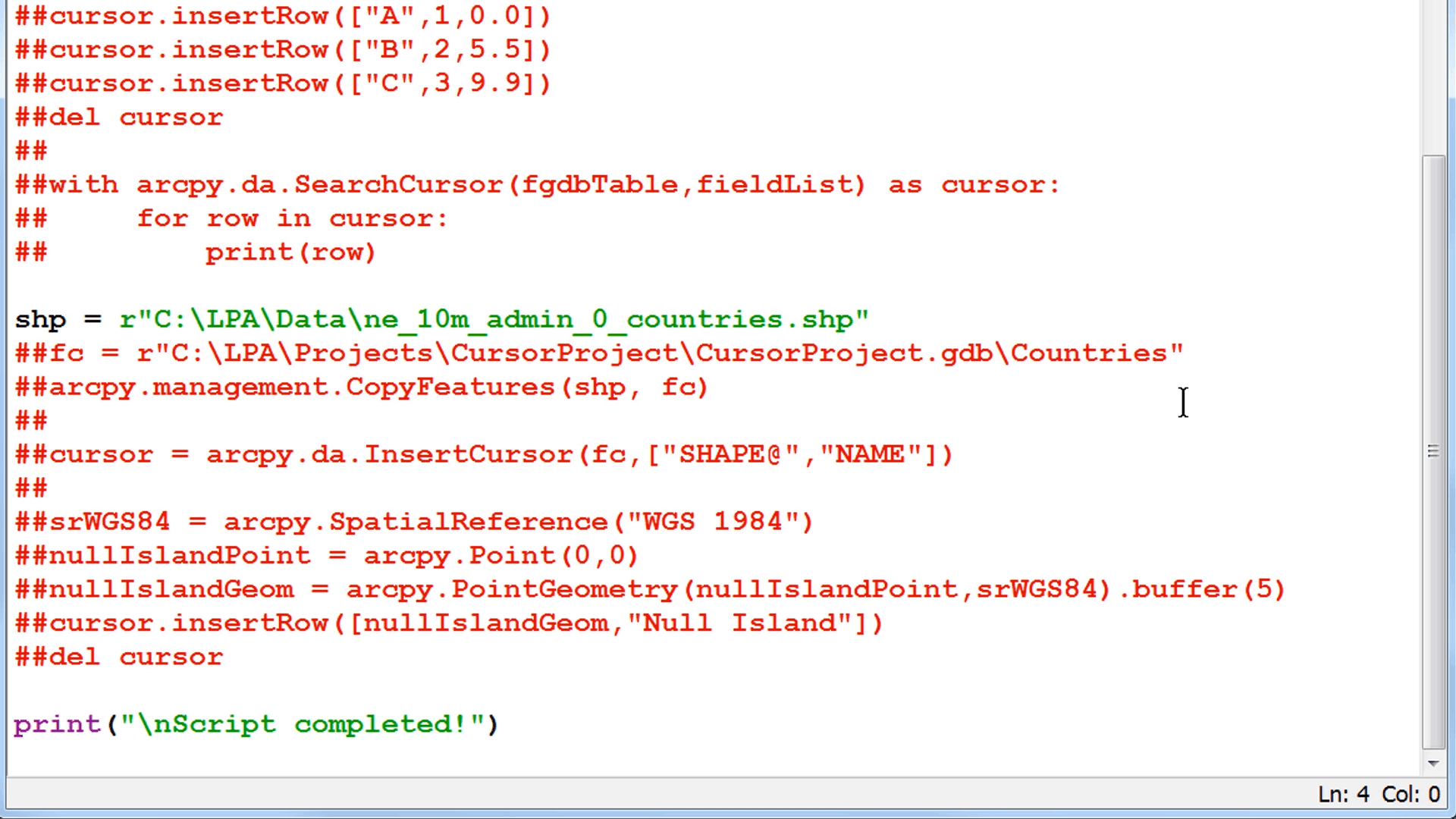Click the commented print(row) line

[x=290, y=253]
